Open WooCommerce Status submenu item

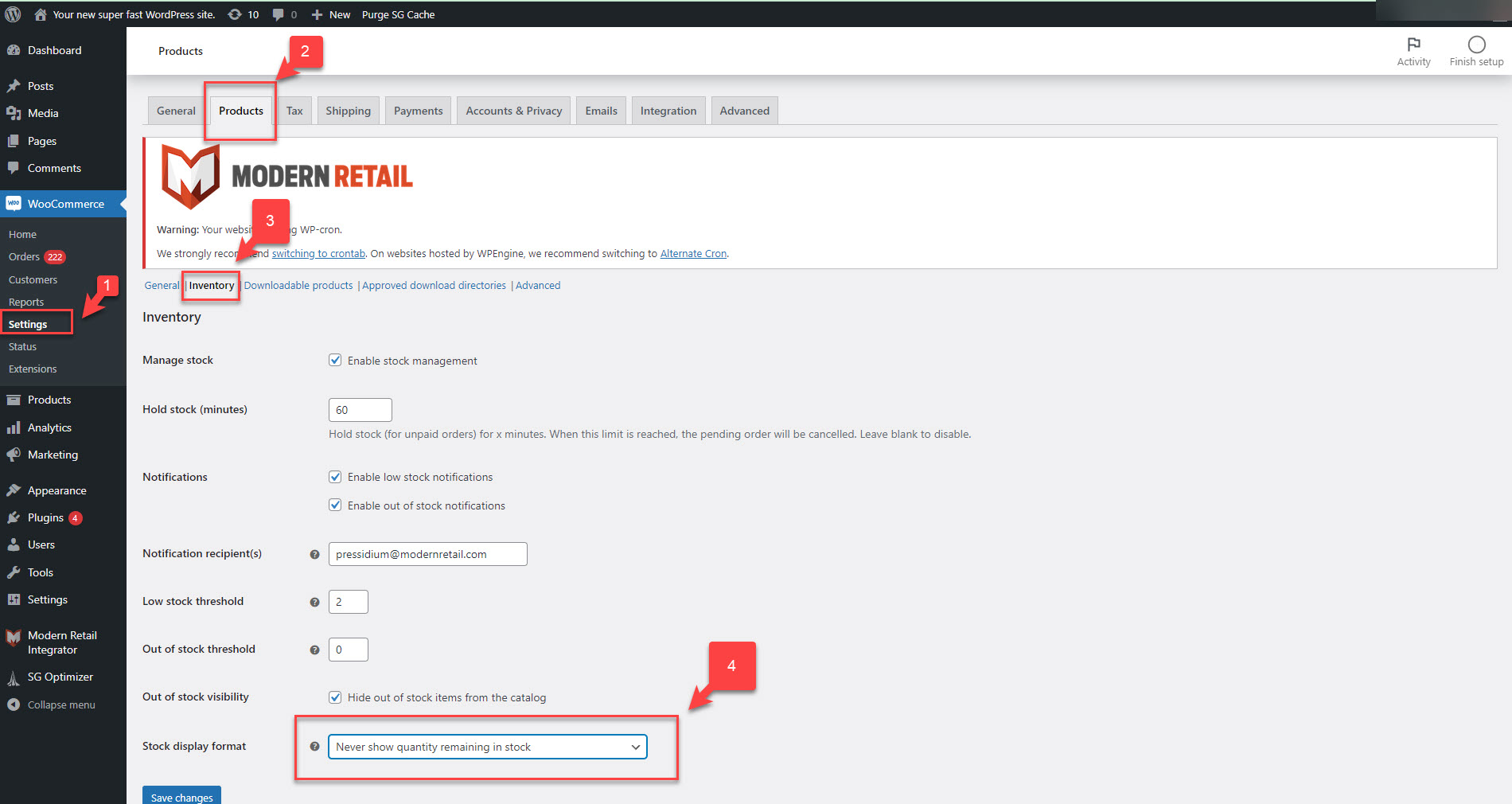[22, 347]
